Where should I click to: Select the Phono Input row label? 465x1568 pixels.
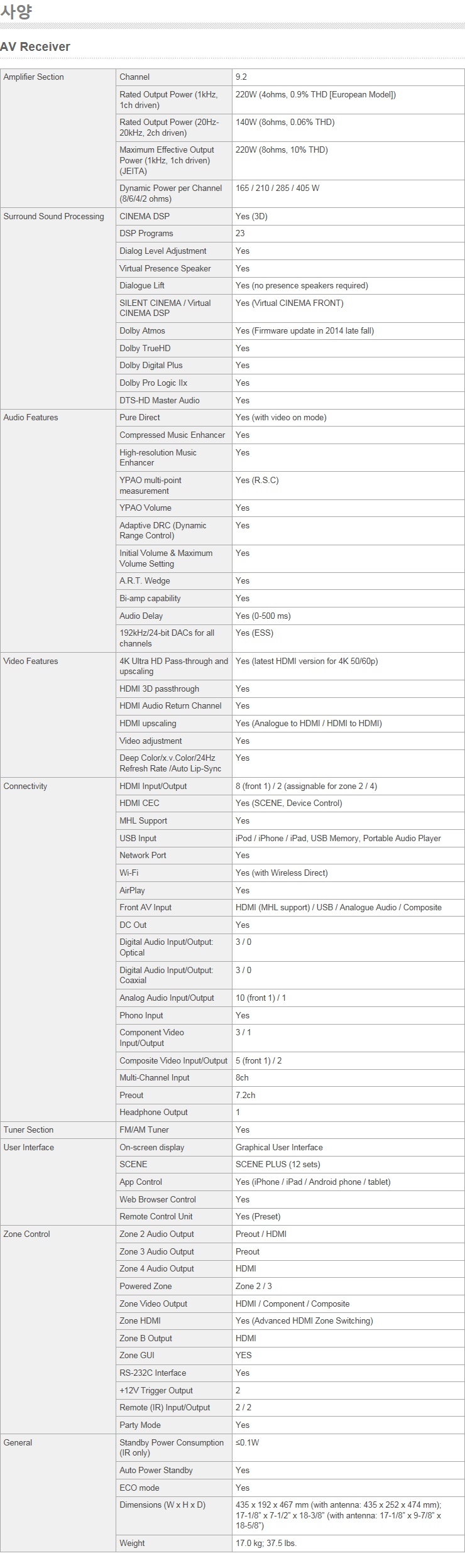click(x=141, y=1015)
